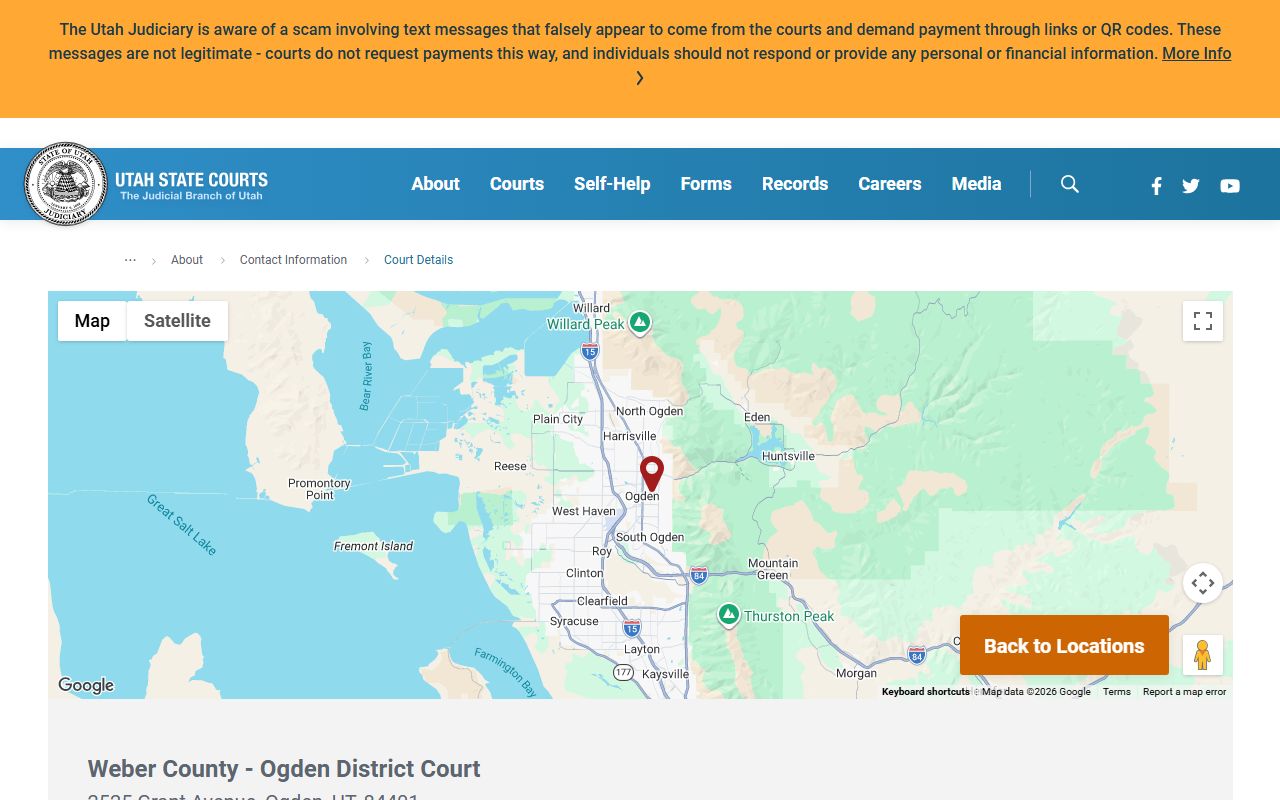Open the Self-Help menu
This screenshot has width=1280, height=800.
612,184
